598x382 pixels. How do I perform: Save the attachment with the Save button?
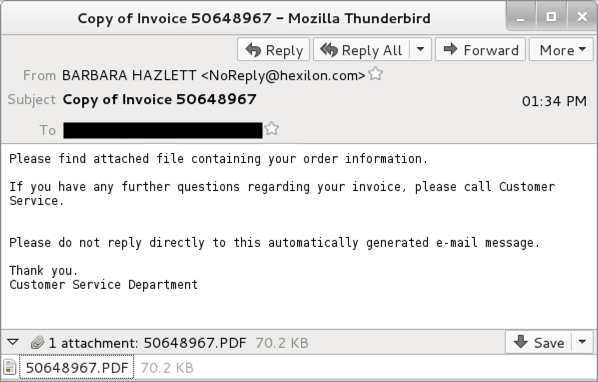(539, 342)
